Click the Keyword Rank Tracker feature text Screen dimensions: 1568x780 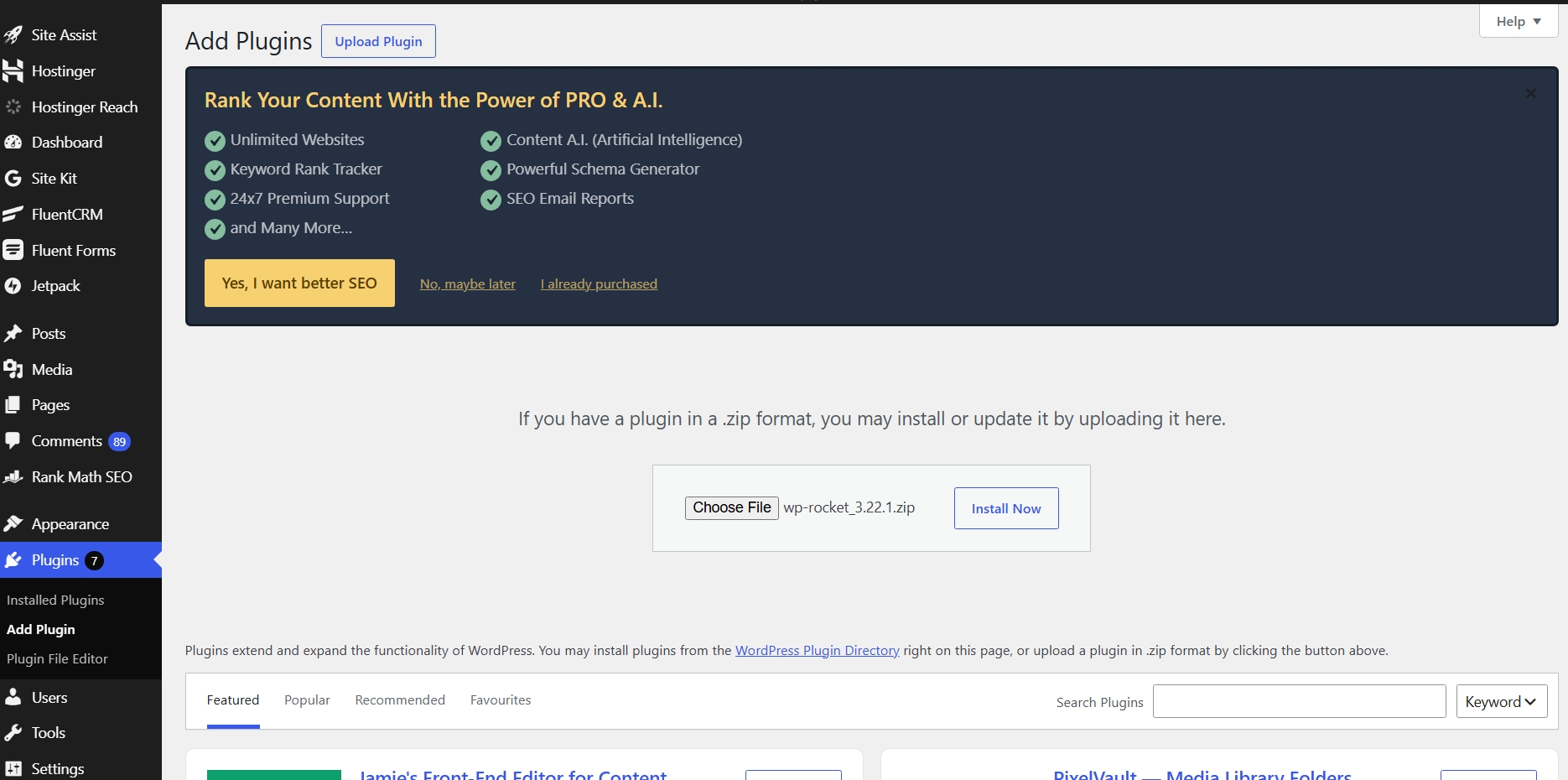306,169
